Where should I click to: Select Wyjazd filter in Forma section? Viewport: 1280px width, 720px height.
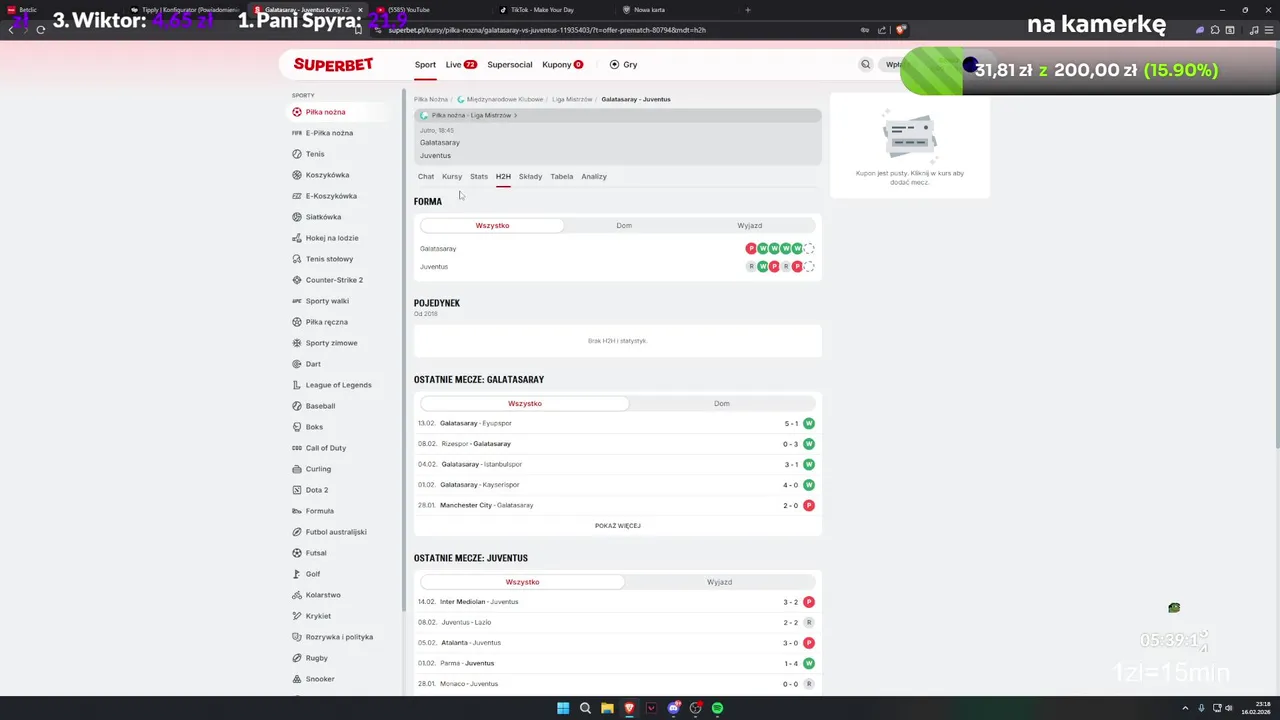pyautogui.click(x=750, y=226)
